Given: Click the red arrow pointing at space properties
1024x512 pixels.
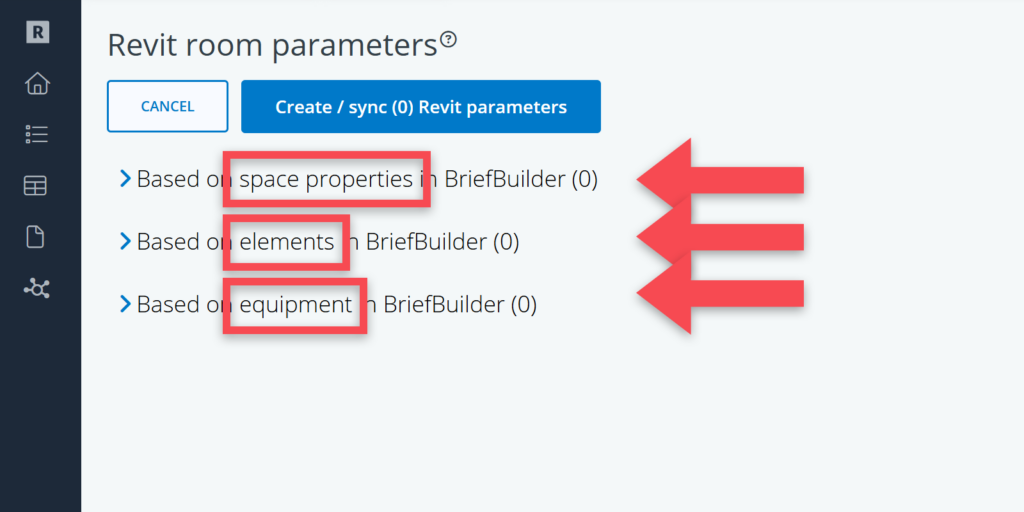Looking at the screenshot, I should click(x=720, y=180).
